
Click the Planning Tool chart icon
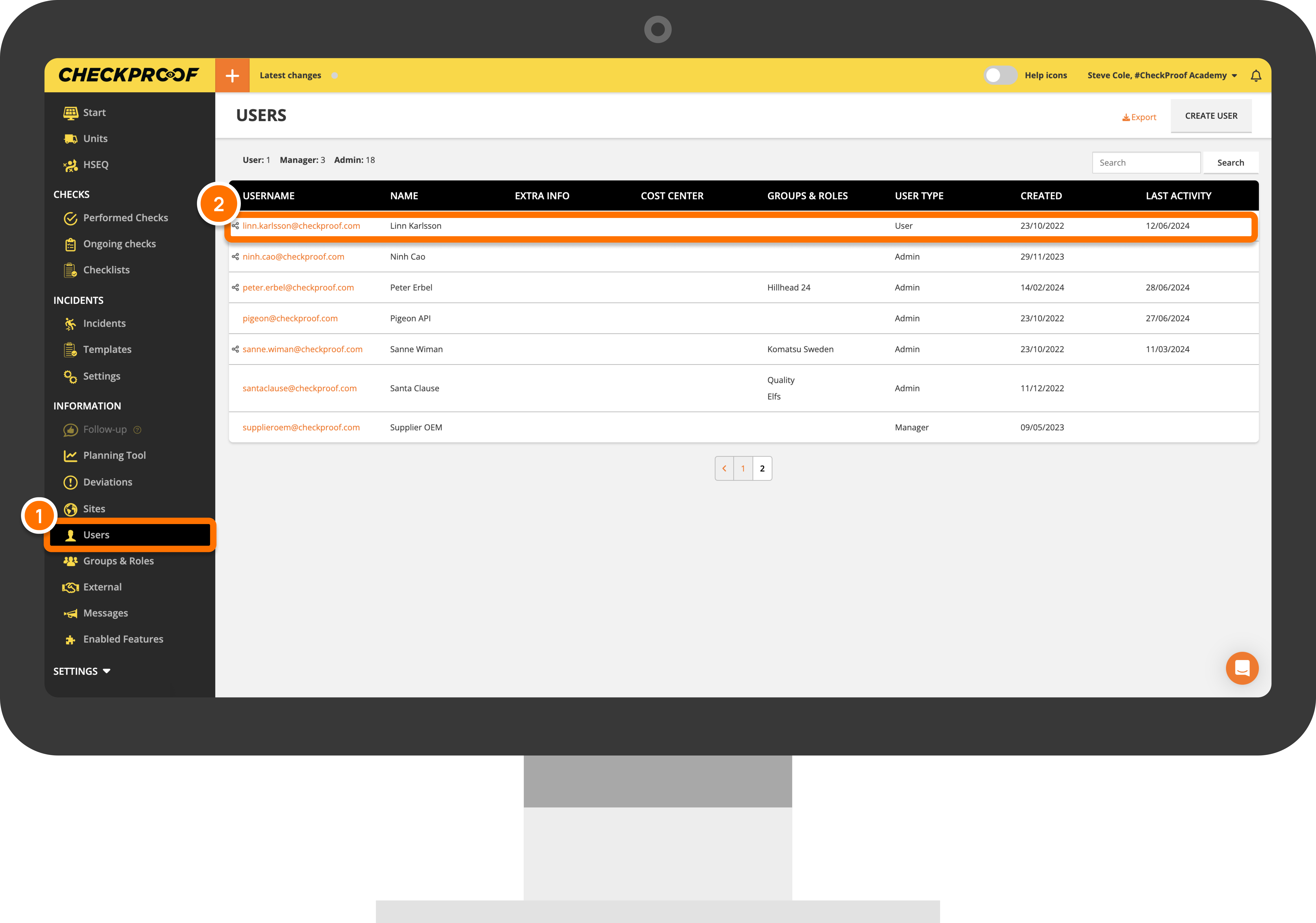(x=71, y=456)
